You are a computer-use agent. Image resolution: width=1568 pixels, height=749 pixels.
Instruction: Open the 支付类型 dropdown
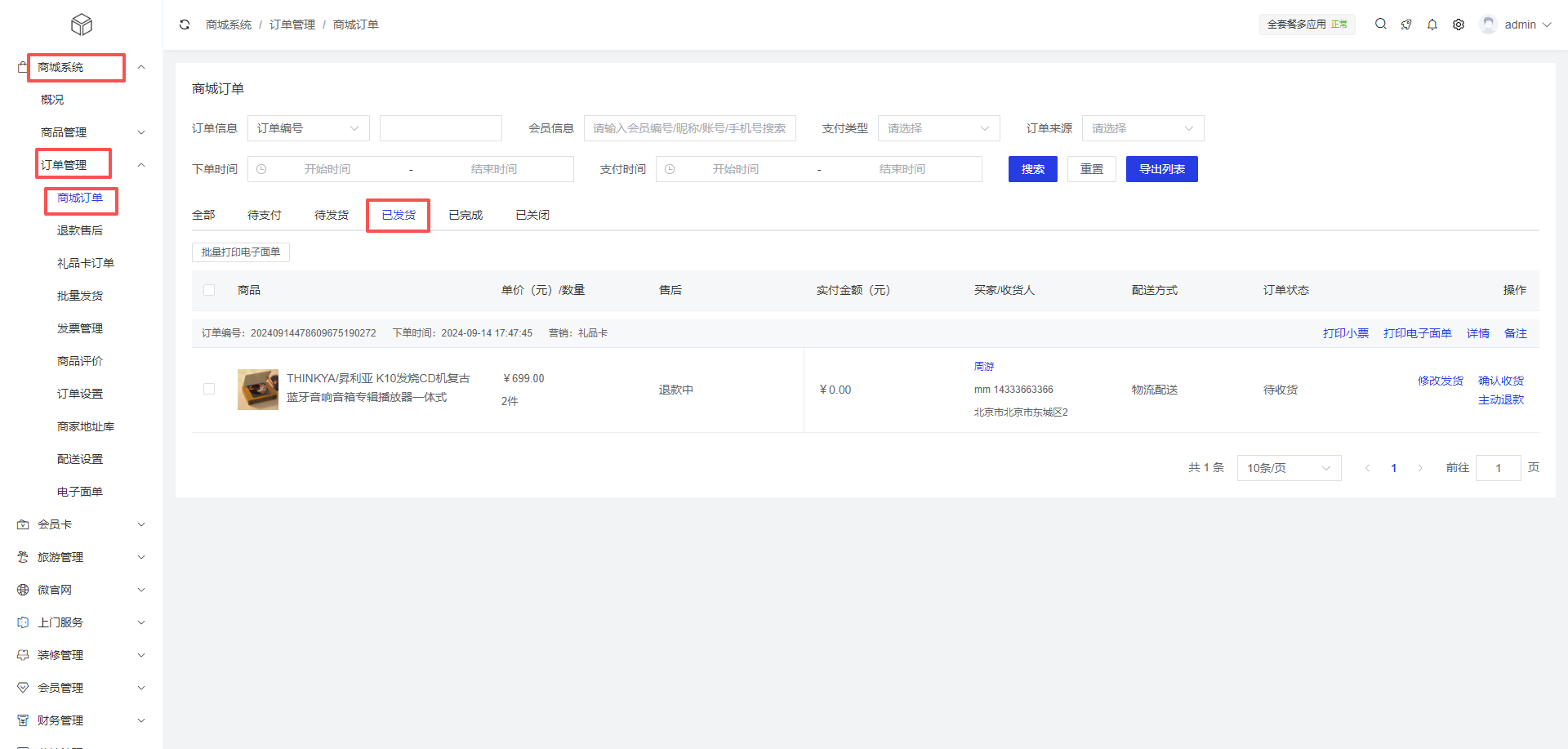[938, 128]
